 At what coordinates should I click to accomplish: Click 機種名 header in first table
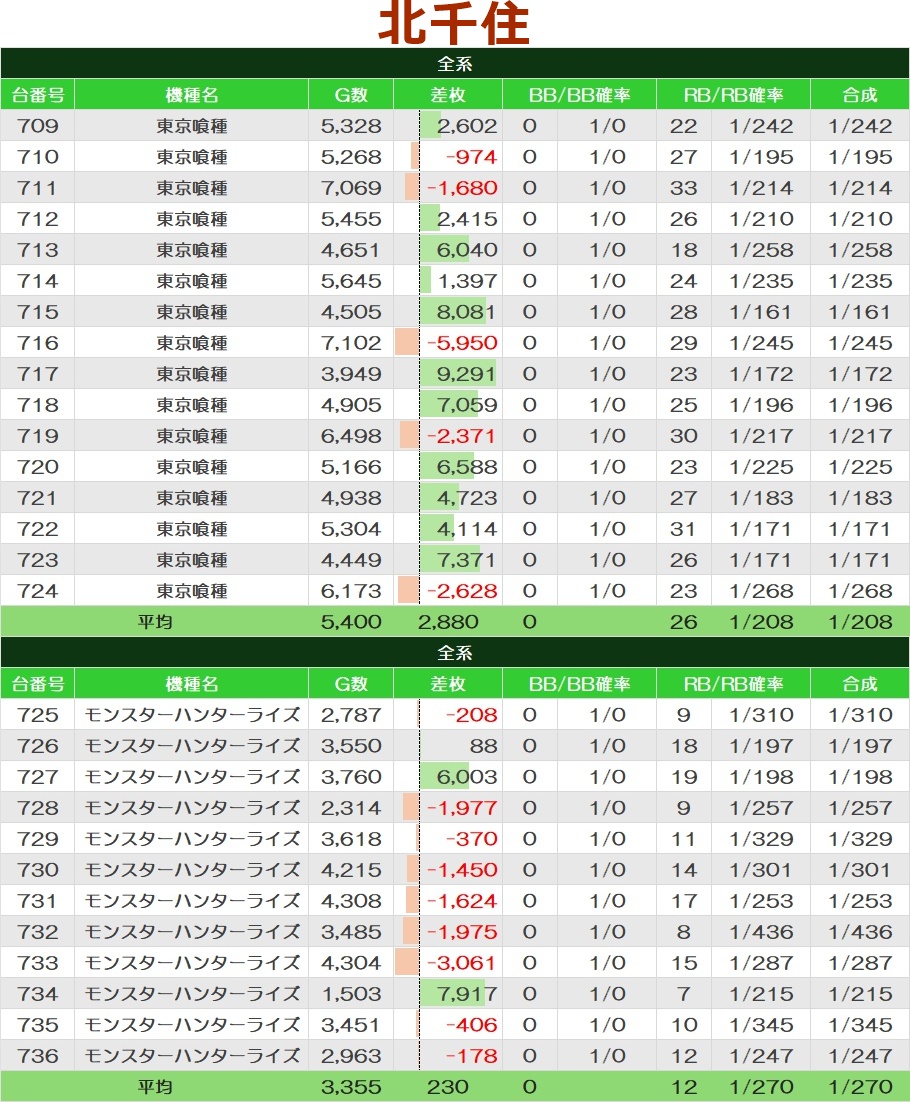(x=191, y=95)
